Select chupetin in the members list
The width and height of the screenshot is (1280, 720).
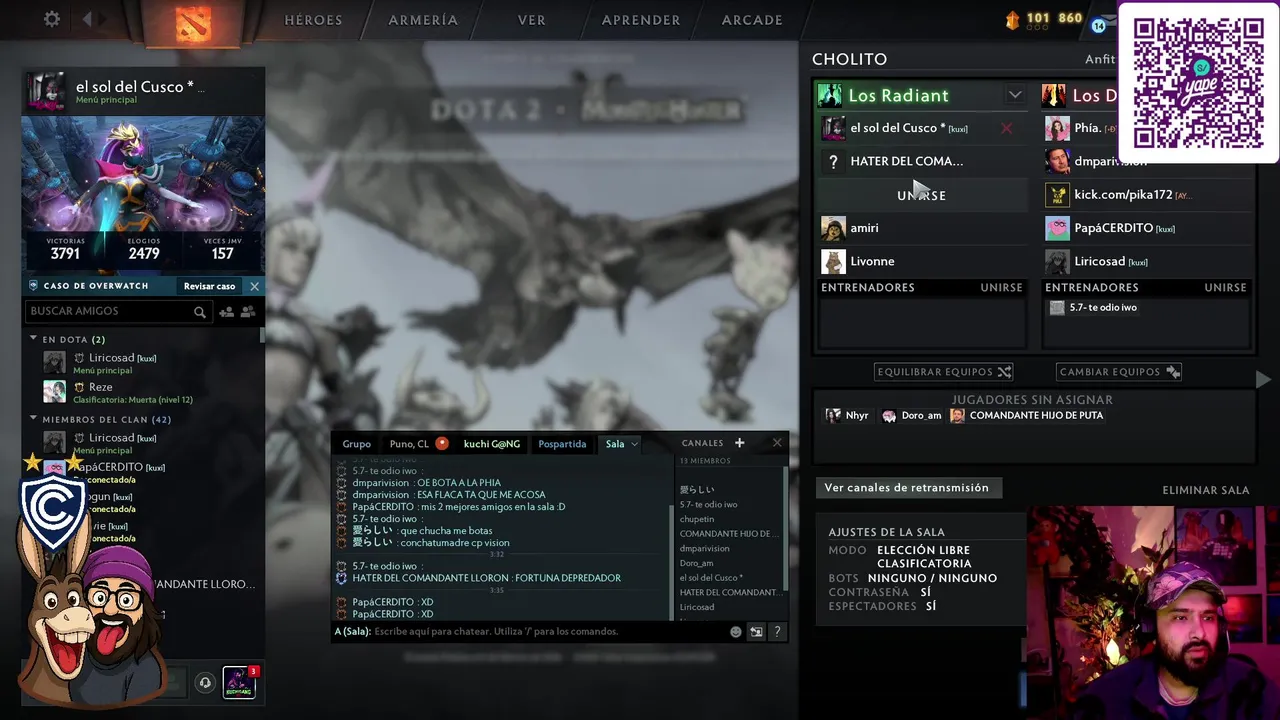tap(697, 519)
